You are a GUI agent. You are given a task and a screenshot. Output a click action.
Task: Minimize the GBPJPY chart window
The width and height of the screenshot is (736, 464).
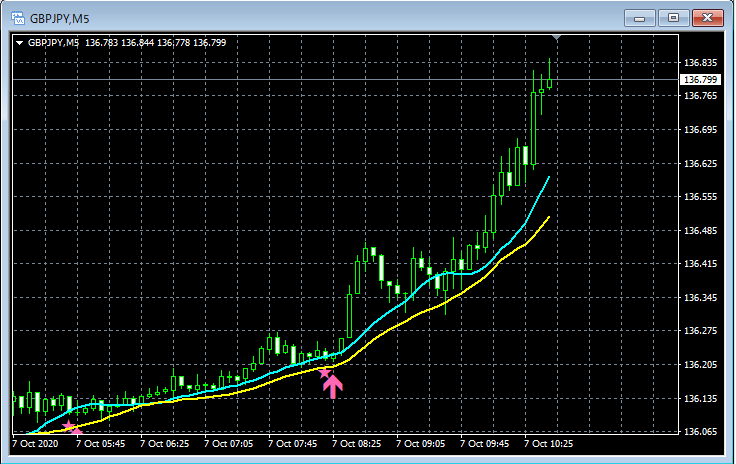click(x=639, y=18)
